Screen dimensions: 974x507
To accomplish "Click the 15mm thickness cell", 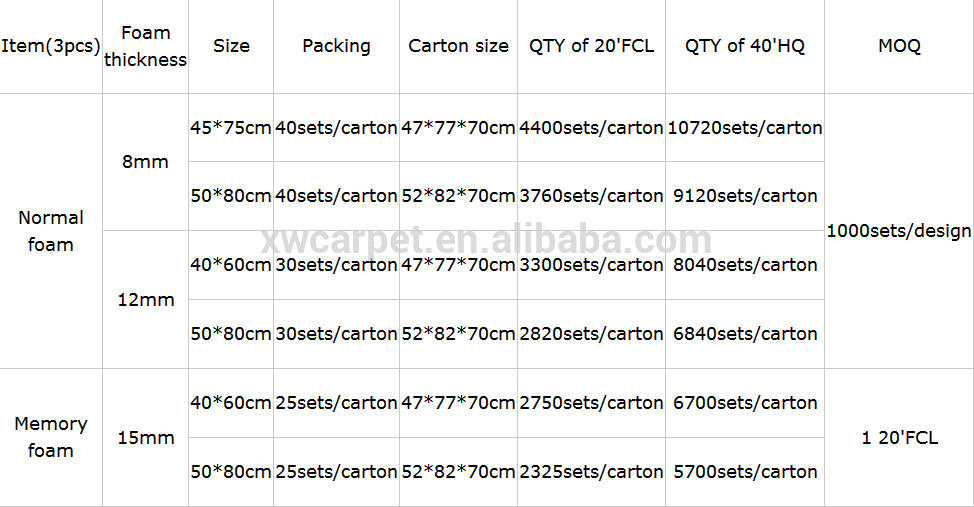I will [x=145, y=437].
